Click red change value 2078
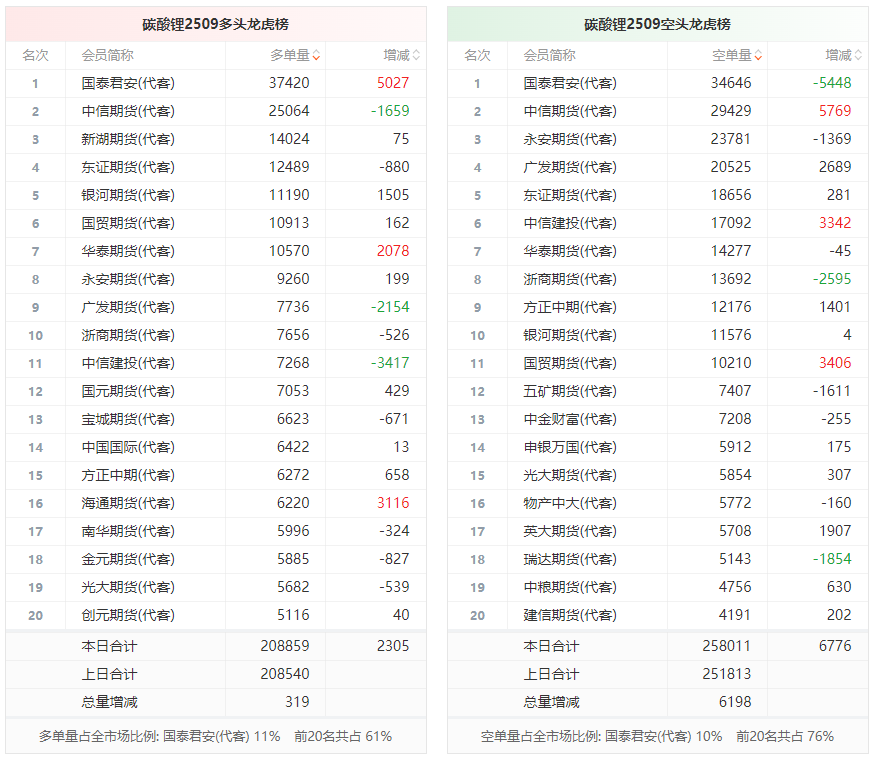 [393, 251]
